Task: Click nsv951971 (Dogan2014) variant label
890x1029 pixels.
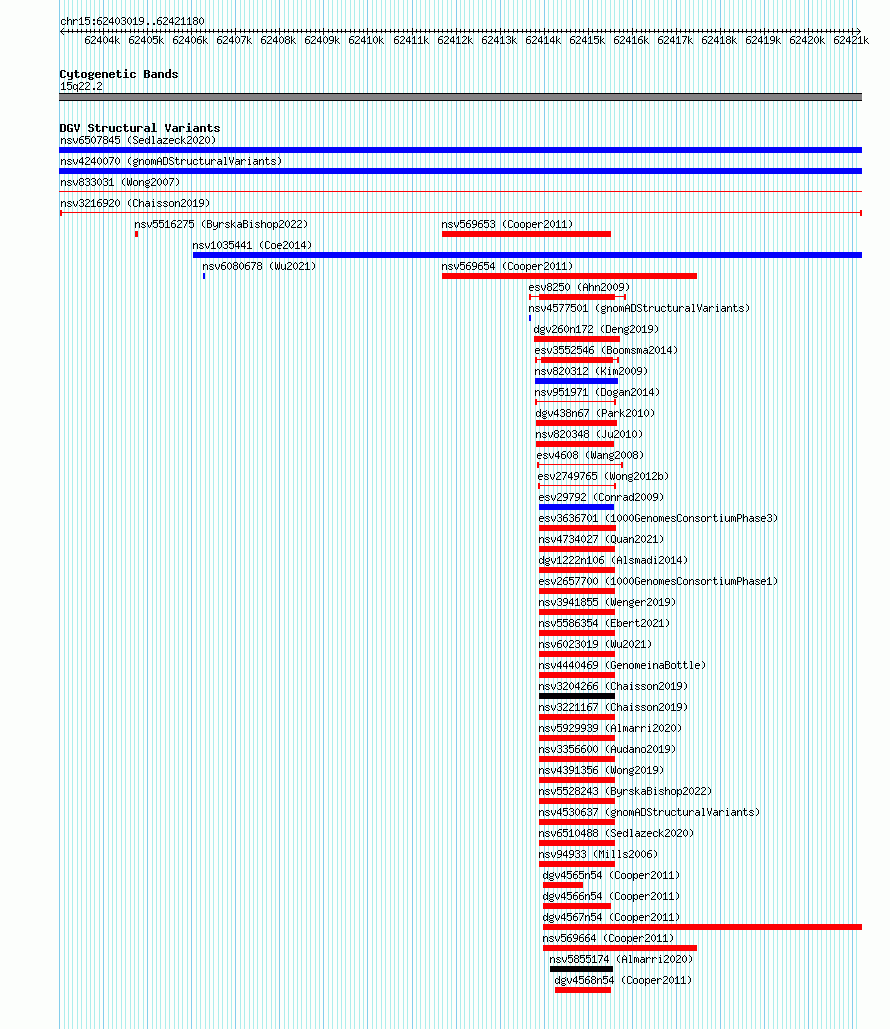Action: [x=597, y=392]
